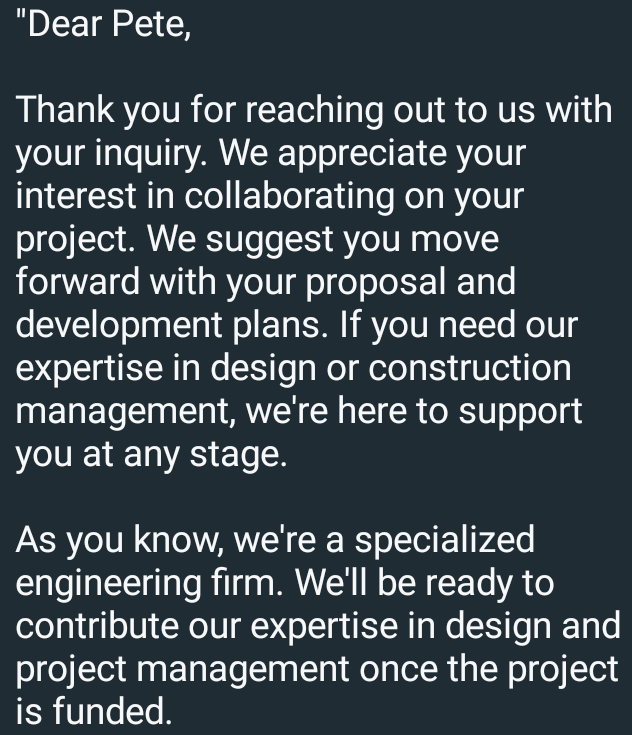This screenshot has height=735, width=632.
Task: Click the words "we're a specialized"
Action: coord(384,540)
